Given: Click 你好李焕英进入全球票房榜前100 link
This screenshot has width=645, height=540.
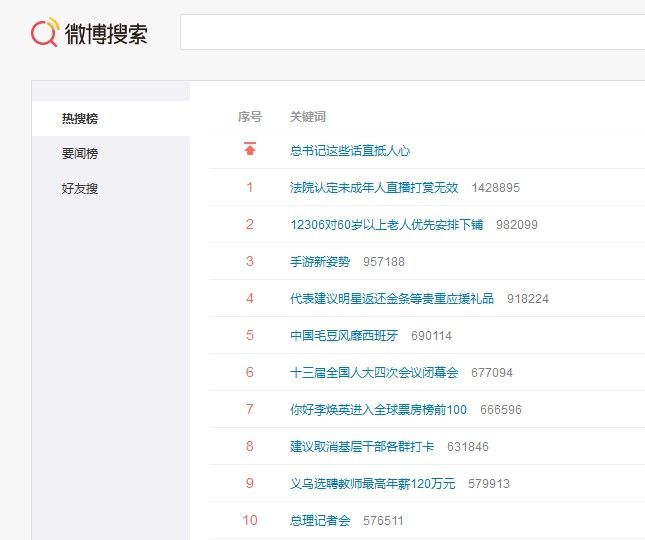Looking at the screenshot, I should (x=378, y=410).
